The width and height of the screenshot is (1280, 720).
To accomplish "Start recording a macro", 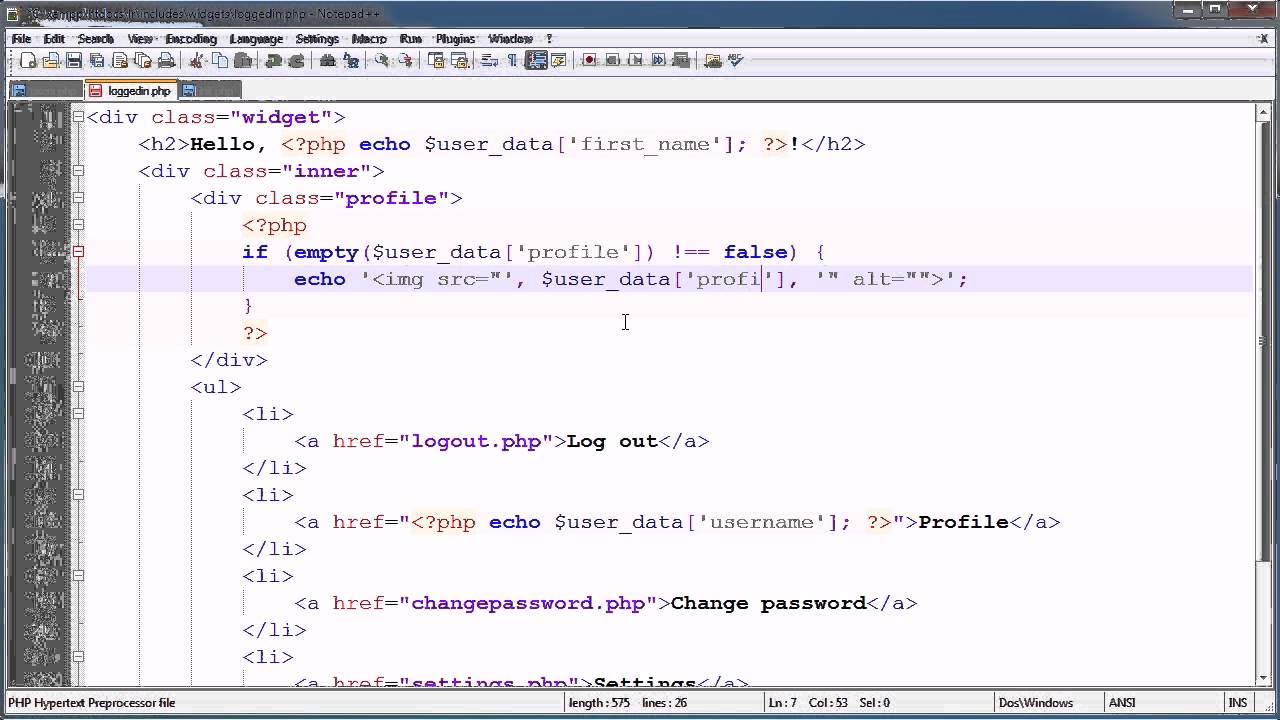I will 589,61.
